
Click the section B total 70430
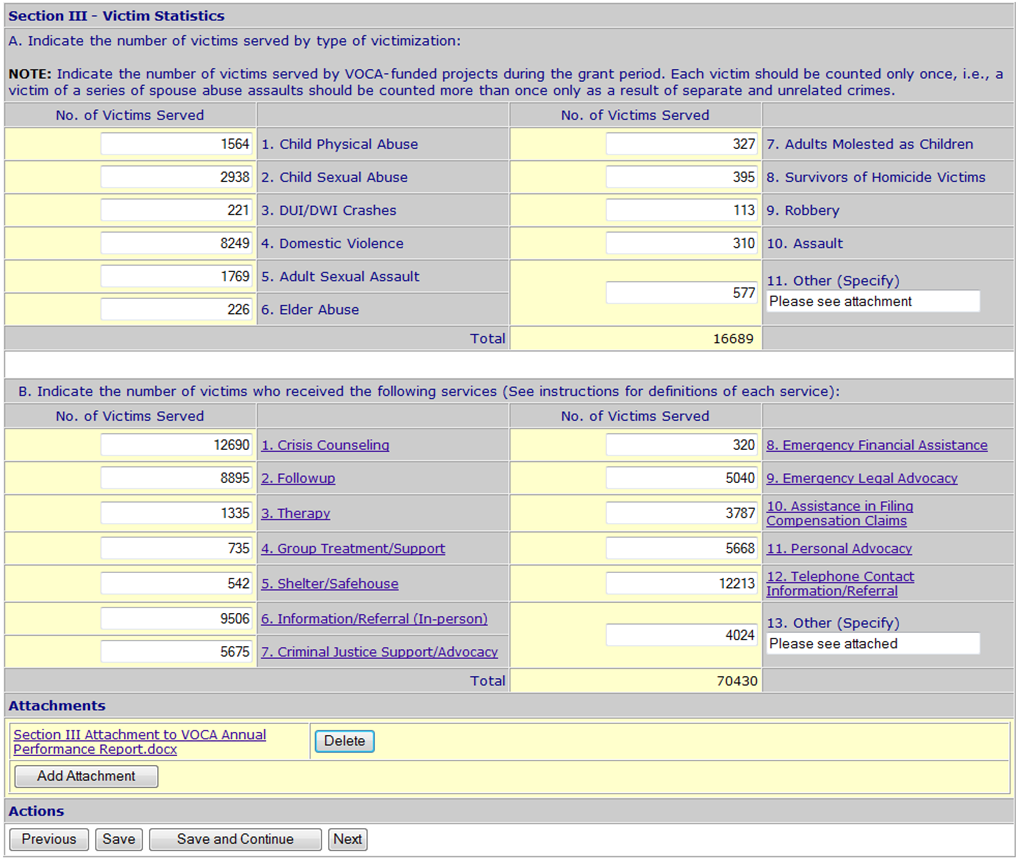click(737, 680)
